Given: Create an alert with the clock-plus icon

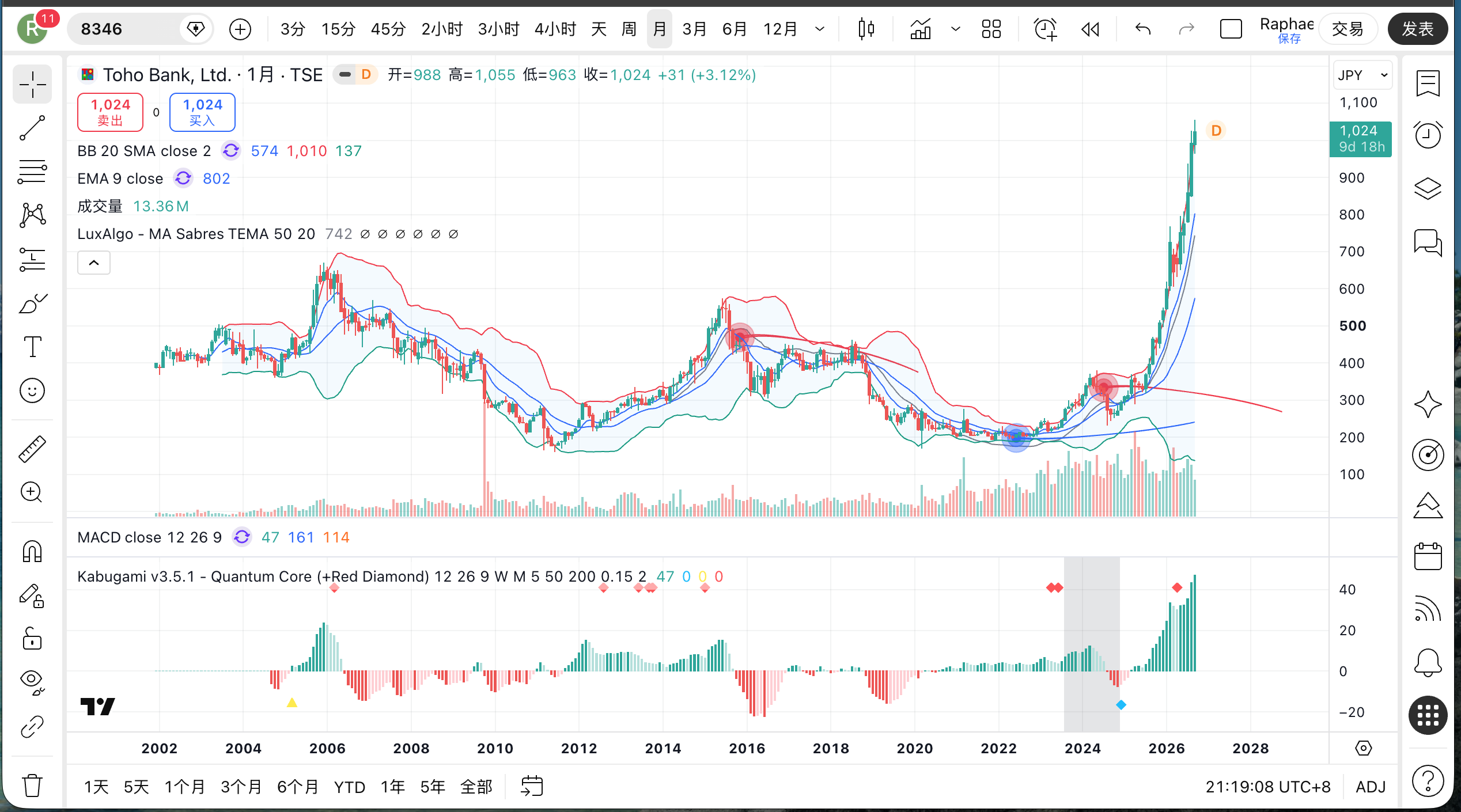Looking at the screenshot, I should click(1045, 29).
